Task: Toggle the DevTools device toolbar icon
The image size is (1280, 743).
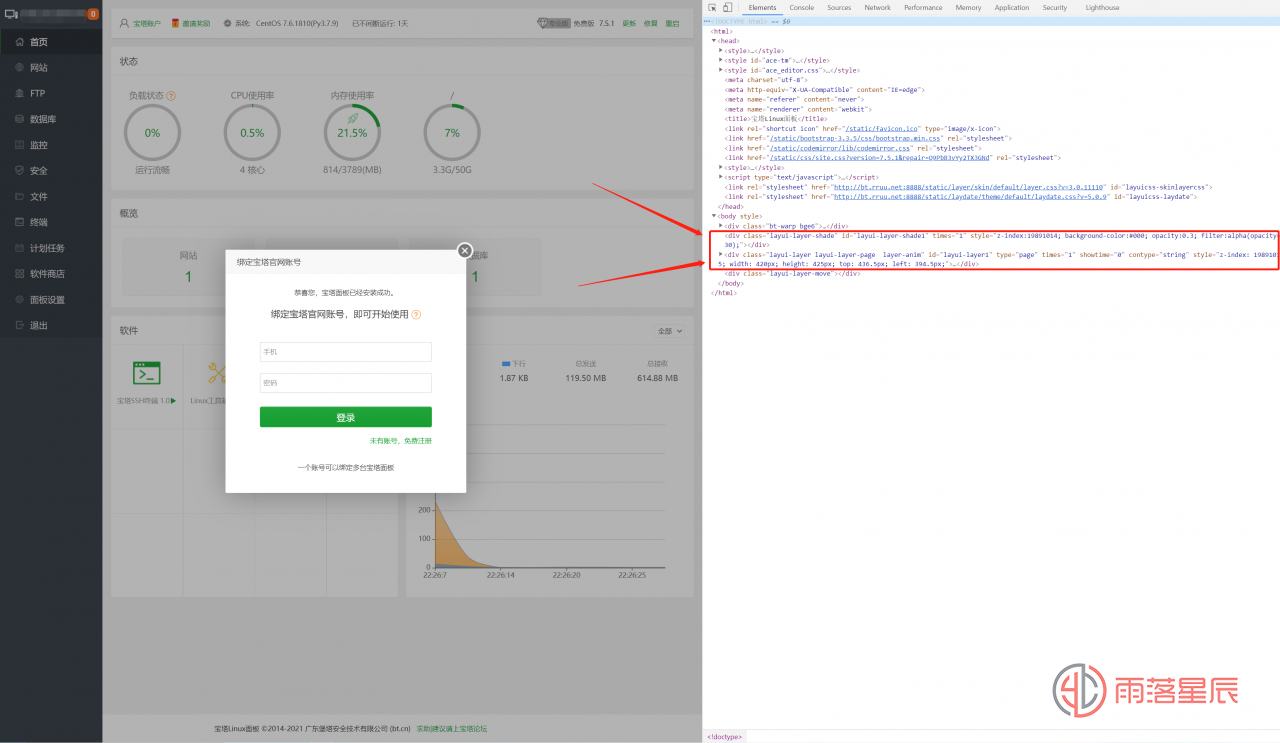Action: coord(727,8)
